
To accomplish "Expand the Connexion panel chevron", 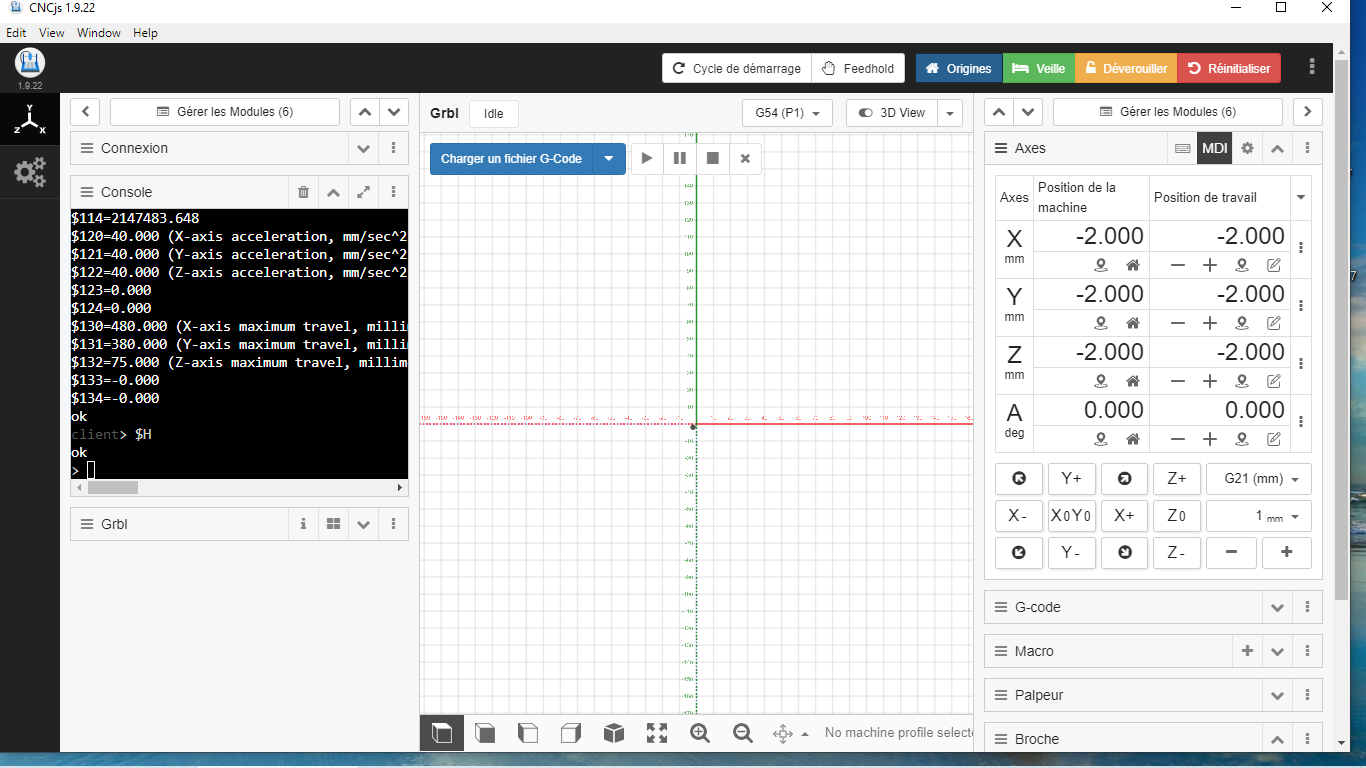I will point(363,148).
